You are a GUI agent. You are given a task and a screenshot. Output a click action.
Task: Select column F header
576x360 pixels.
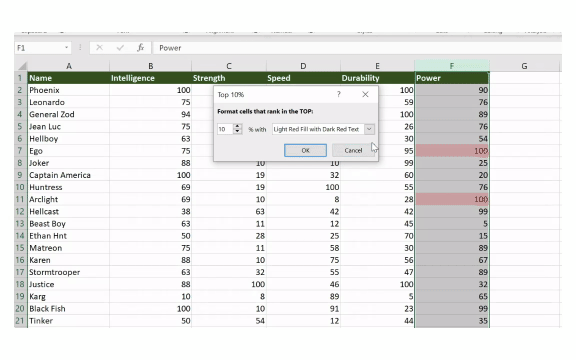click(x=452, y=66)
